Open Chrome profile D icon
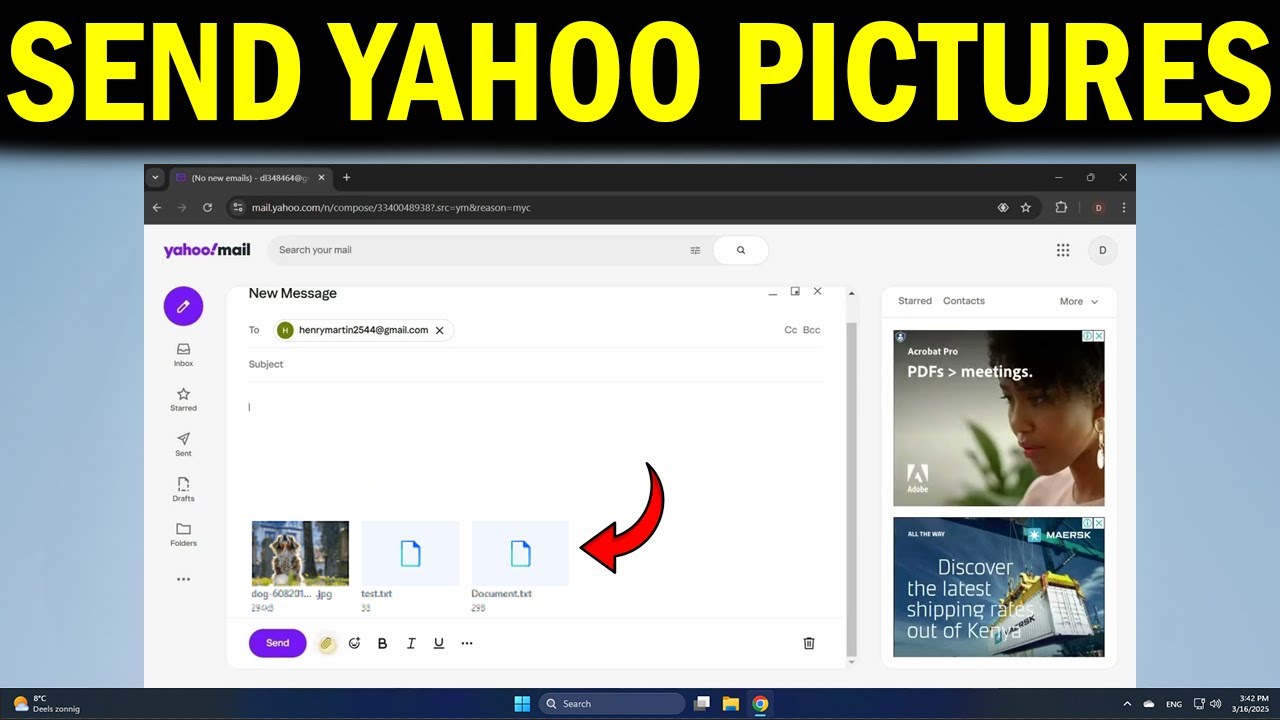The width and height of the screenshot is (1280, 720). point(1098,208)
